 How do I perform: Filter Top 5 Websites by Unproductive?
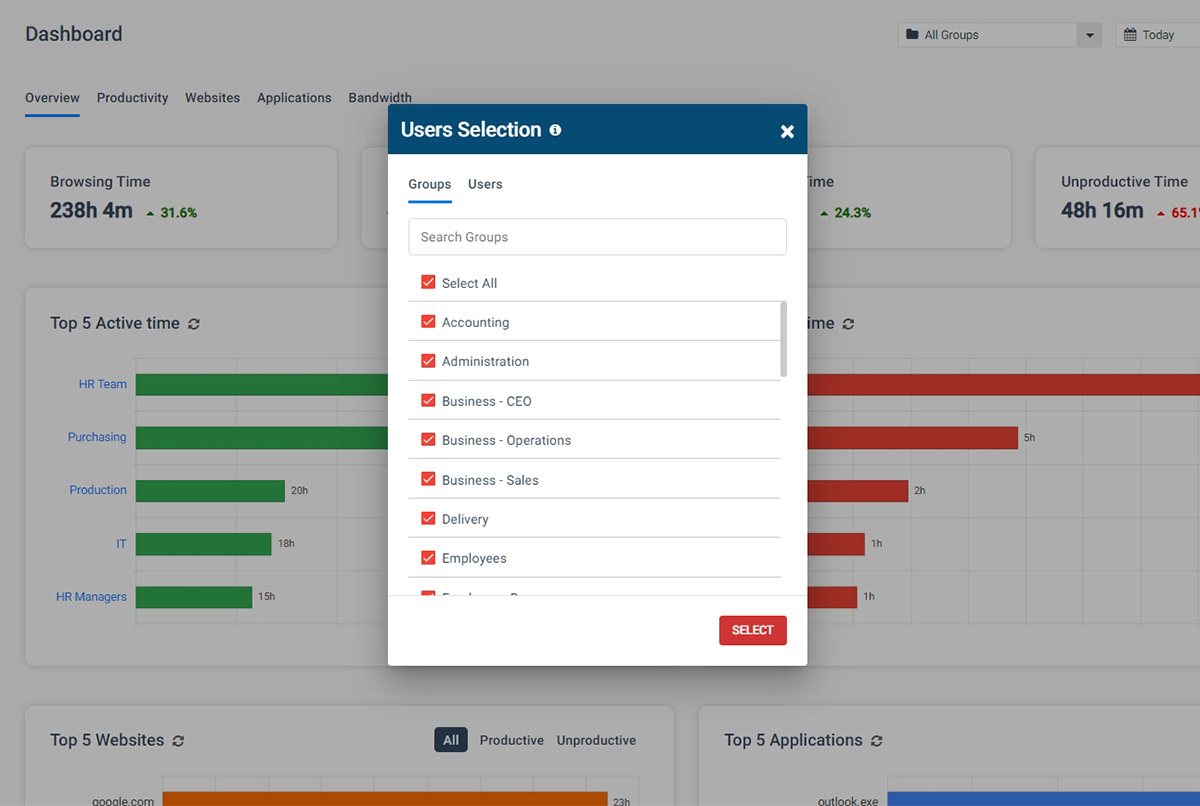(x=596, y=740)
